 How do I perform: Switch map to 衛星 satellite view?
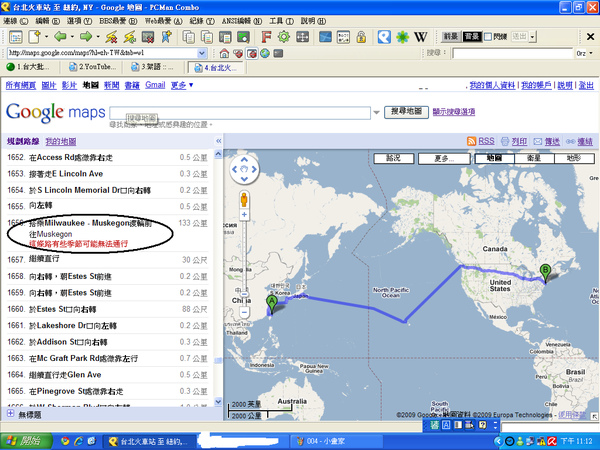[x=534, y=158]
